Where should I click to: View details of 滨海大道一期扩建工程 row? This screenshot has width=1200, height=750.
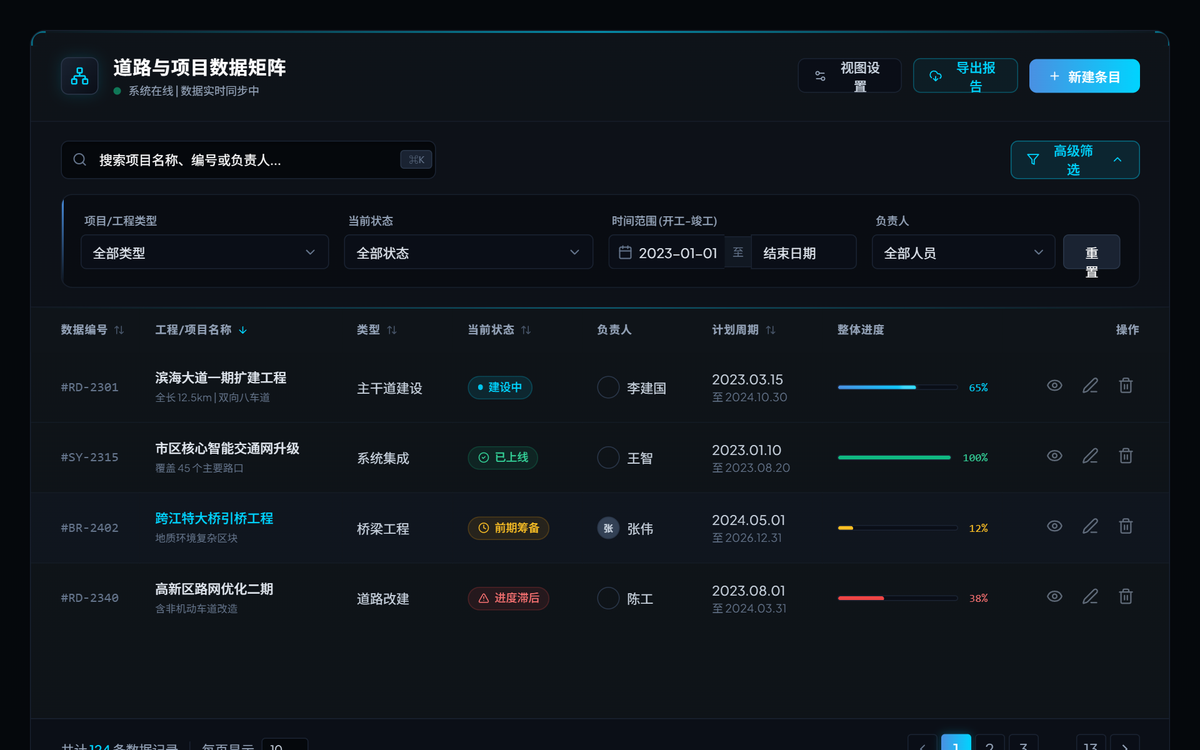coord(1054,385)
